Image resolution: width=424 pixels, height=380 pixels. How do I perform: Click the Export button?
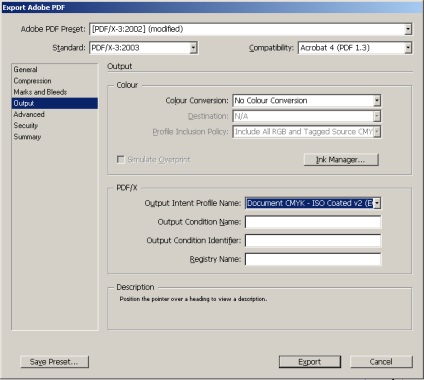(310, 362)
